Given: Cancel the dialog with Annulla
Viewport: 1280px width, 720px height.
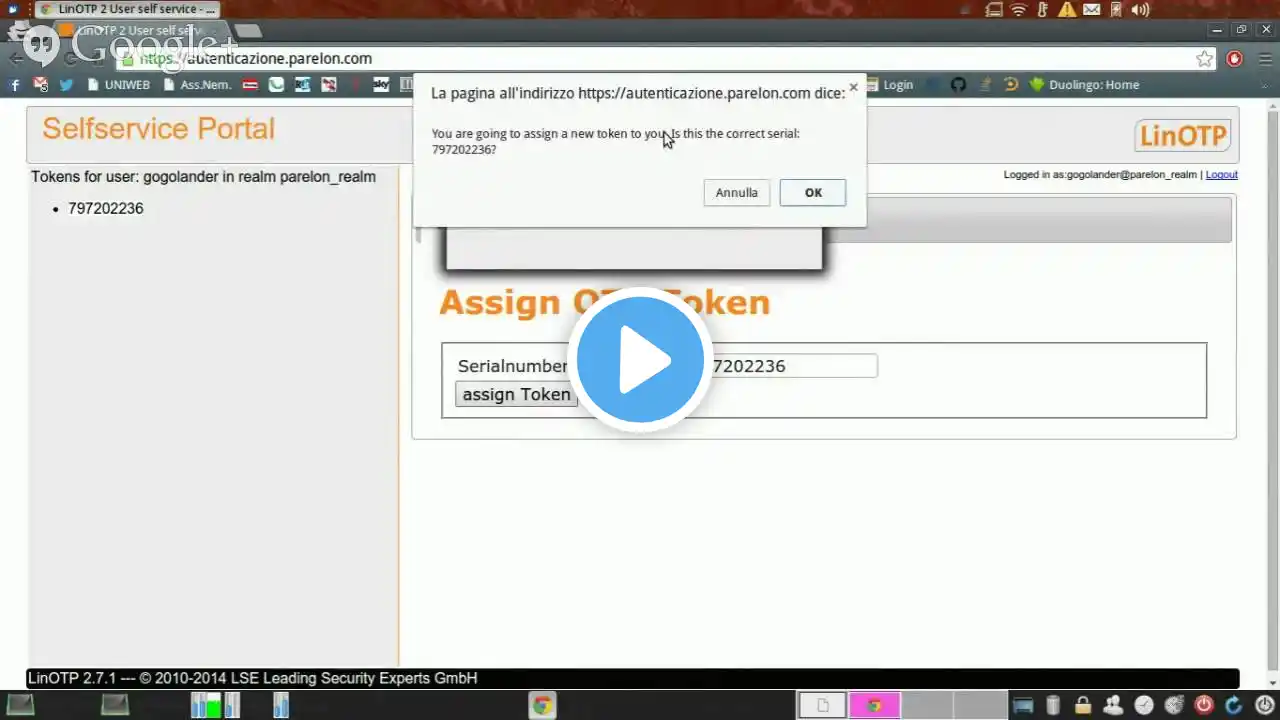Looking at the screenshot, I should click(737, 193).
